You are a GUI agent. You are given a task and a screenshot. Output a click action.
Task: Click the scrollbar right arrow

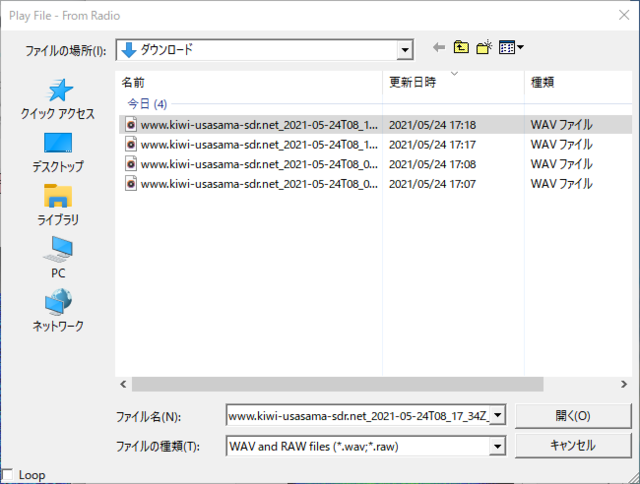624,384
